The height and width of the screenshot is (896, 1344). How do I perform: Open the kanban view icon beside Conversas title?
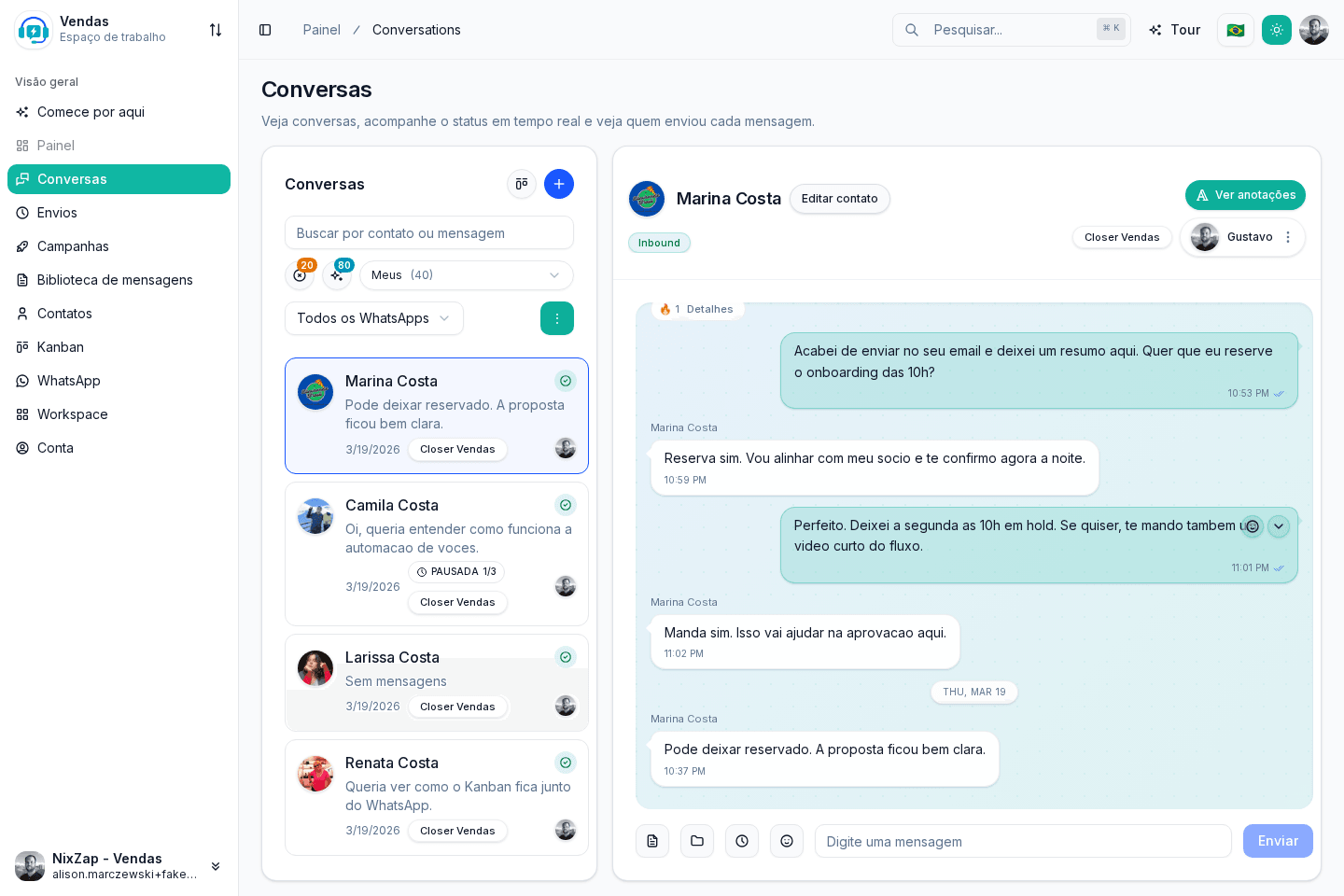click(x=522, y=184)
